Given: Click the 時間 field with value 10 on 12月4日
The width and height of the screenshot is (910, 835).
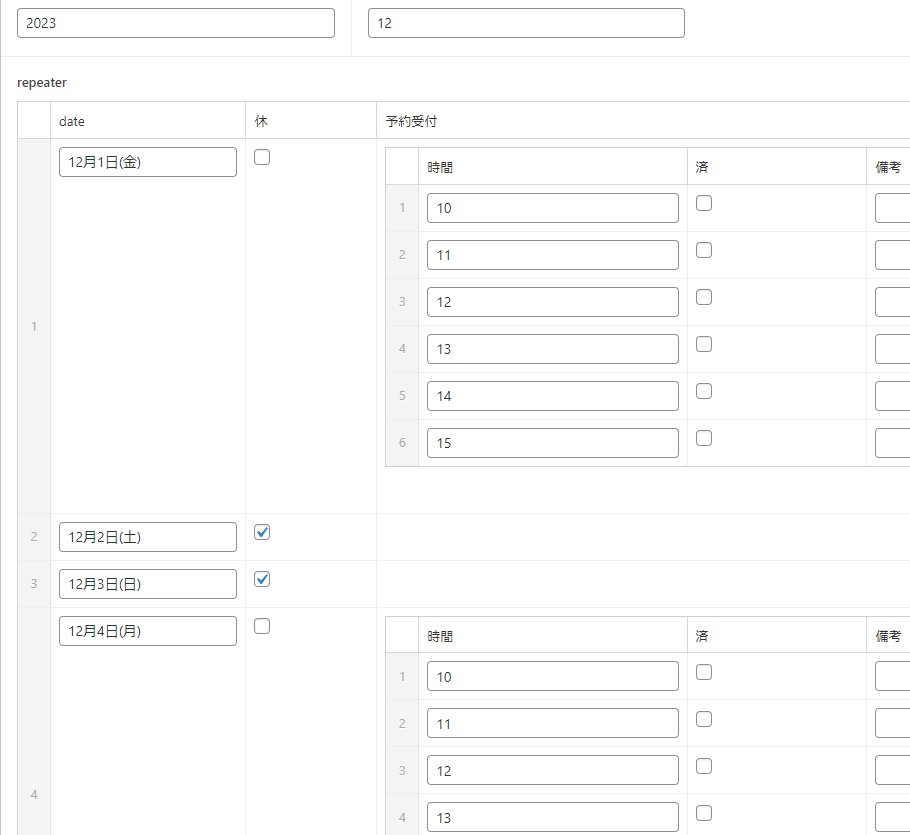Looking at the screenshot, I should coord(552,676).
